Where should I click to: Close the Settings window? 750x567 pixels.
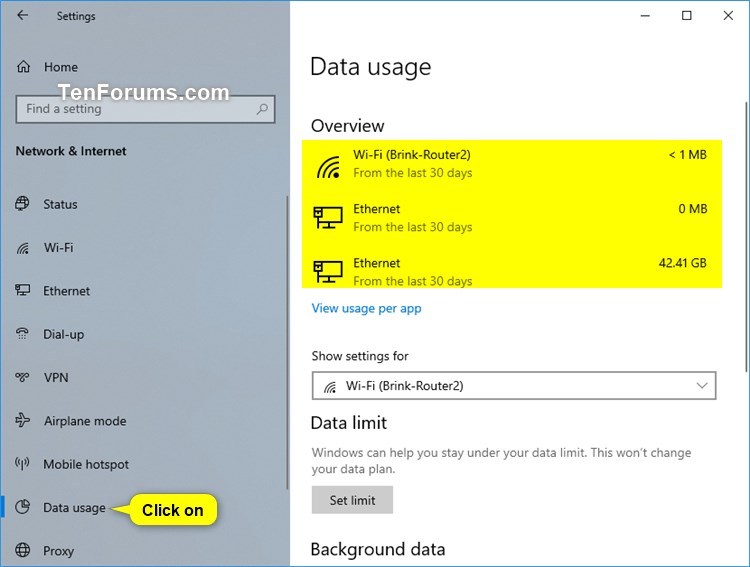click(728, 16)
